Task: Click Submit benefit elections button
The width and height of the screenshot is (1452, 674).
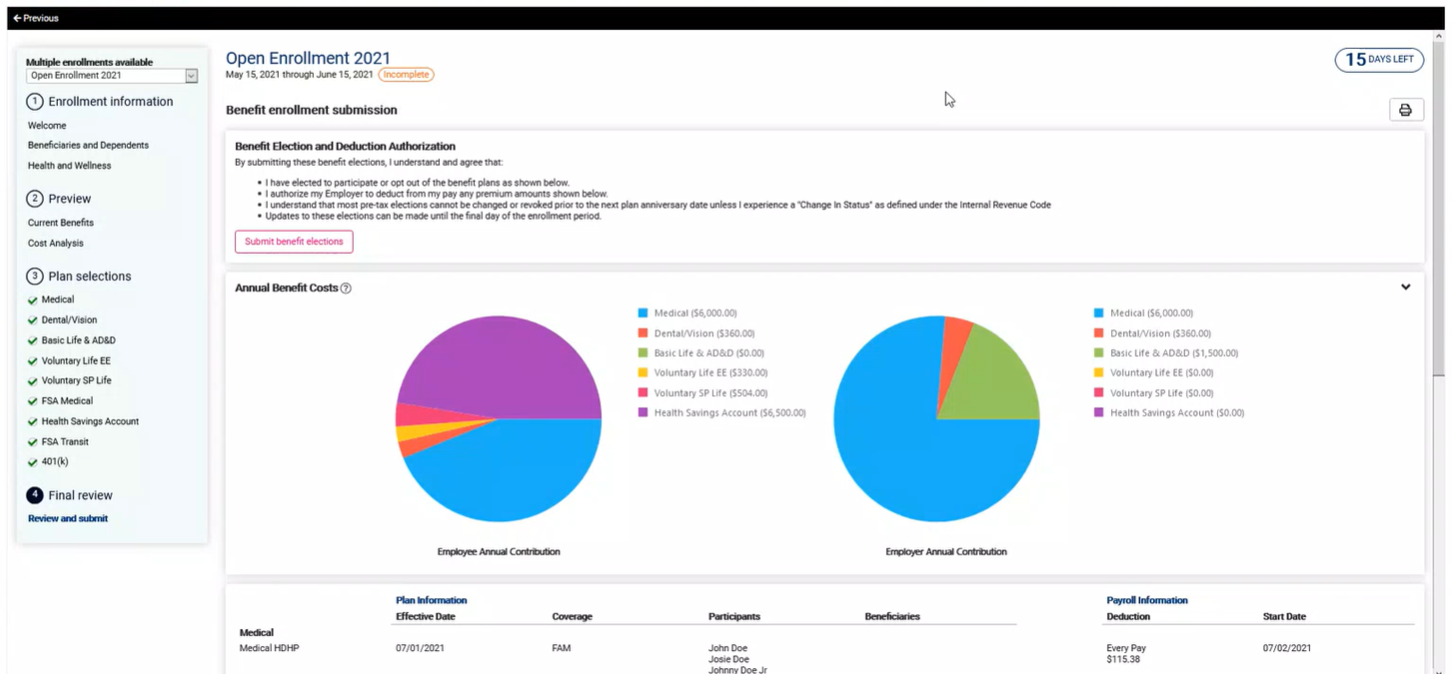Action: 294,242
